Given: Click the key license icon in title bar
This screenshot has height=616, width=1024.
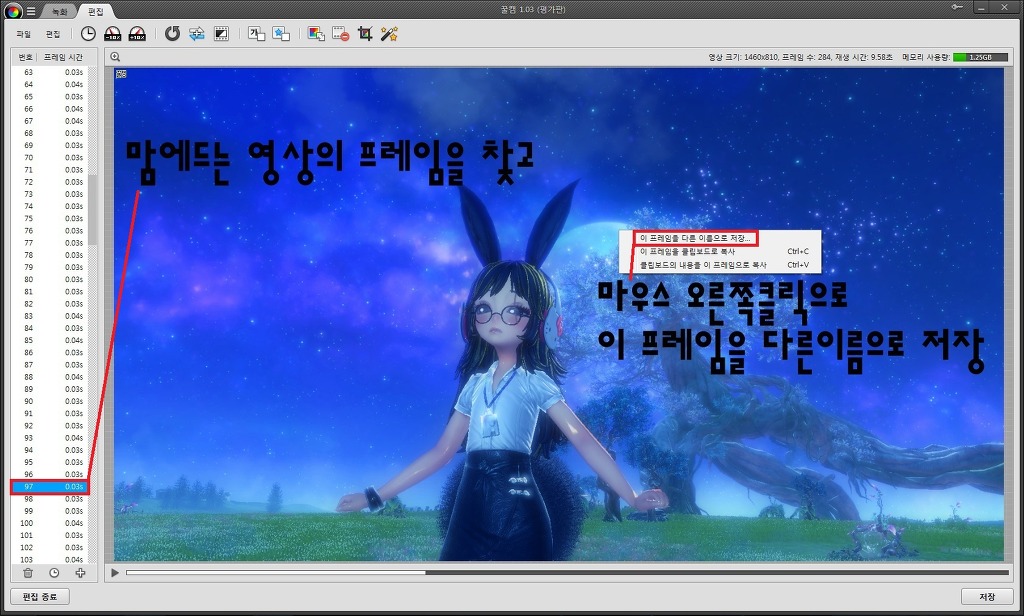Looking at the screenshot, I should pyautogui.click(x=957, y=7).
